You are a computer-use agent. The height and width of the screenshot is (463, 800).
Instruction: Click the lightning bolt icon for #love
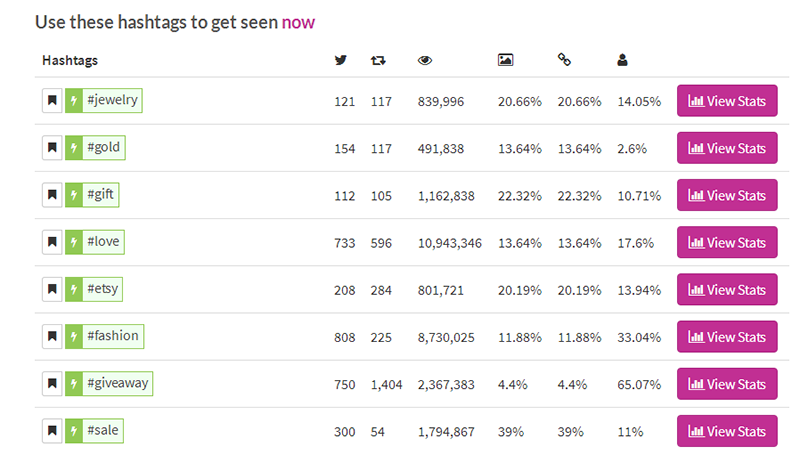pos(73,242)
